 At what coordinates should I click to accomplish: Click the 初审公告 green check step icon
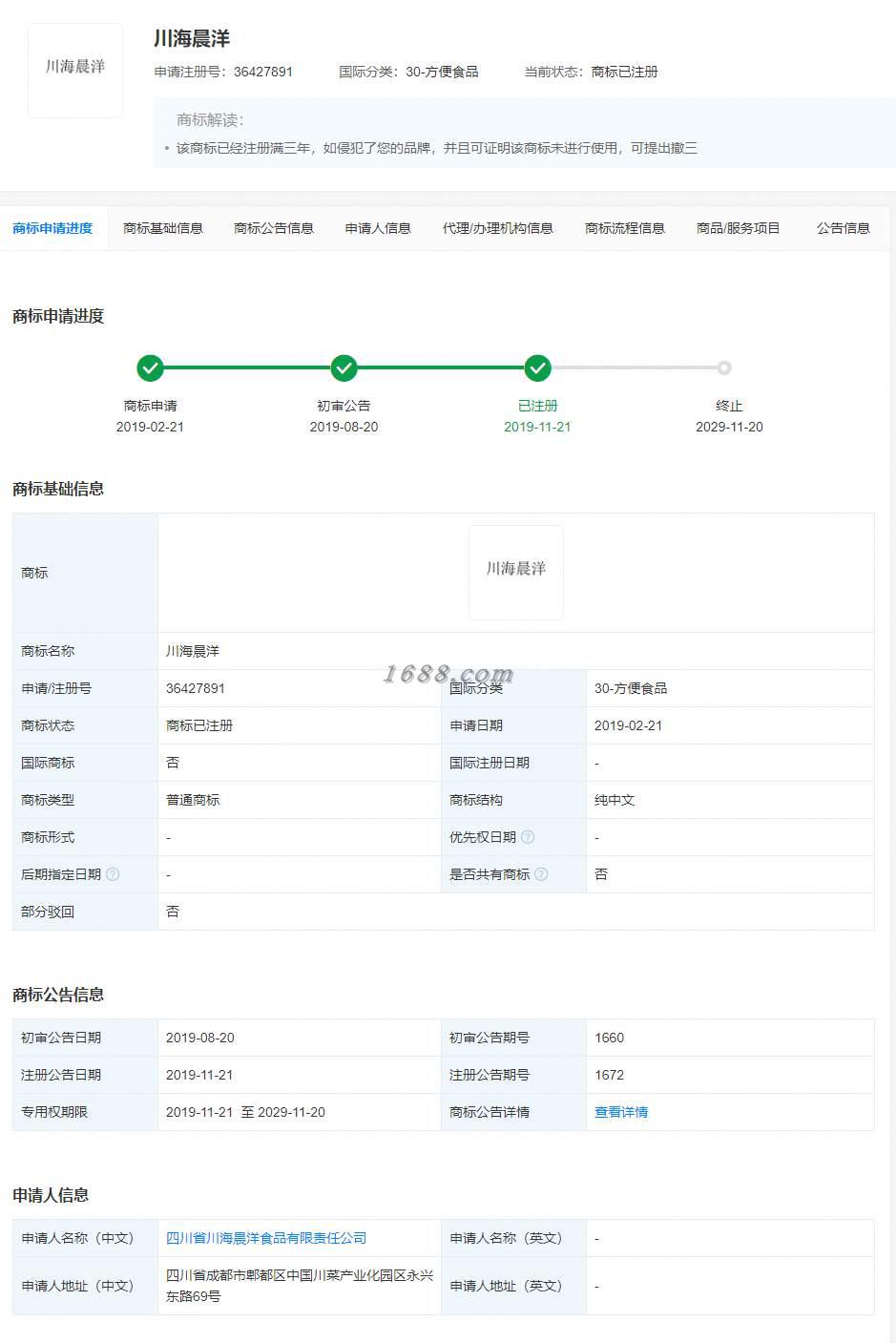[x=344, y=367]
